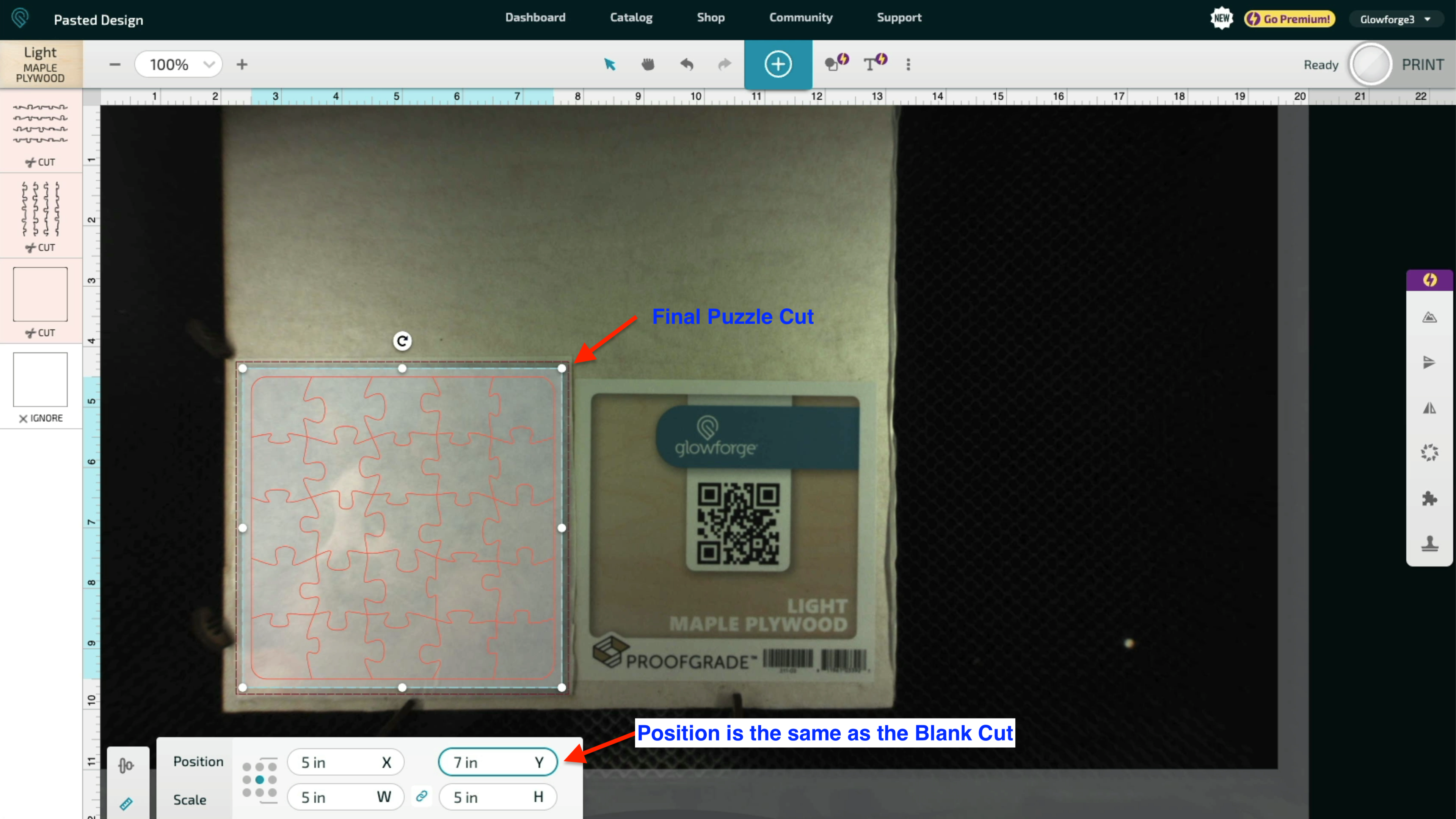This screenshot has height=819, width=1456.
Task: Toggle the ruler measurement panel button
Action: [x=126, y=803]
